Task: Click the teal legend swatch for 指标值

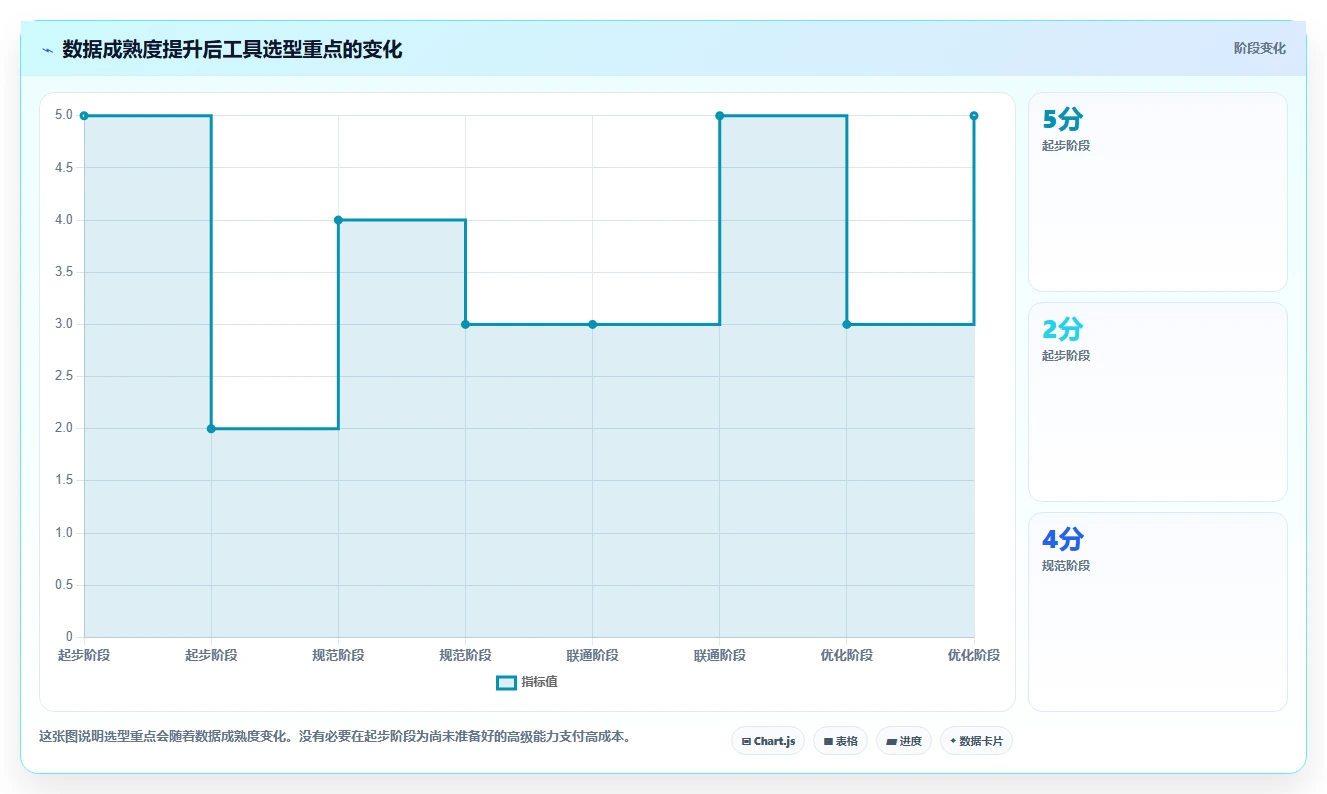Action: pos(506,682)
